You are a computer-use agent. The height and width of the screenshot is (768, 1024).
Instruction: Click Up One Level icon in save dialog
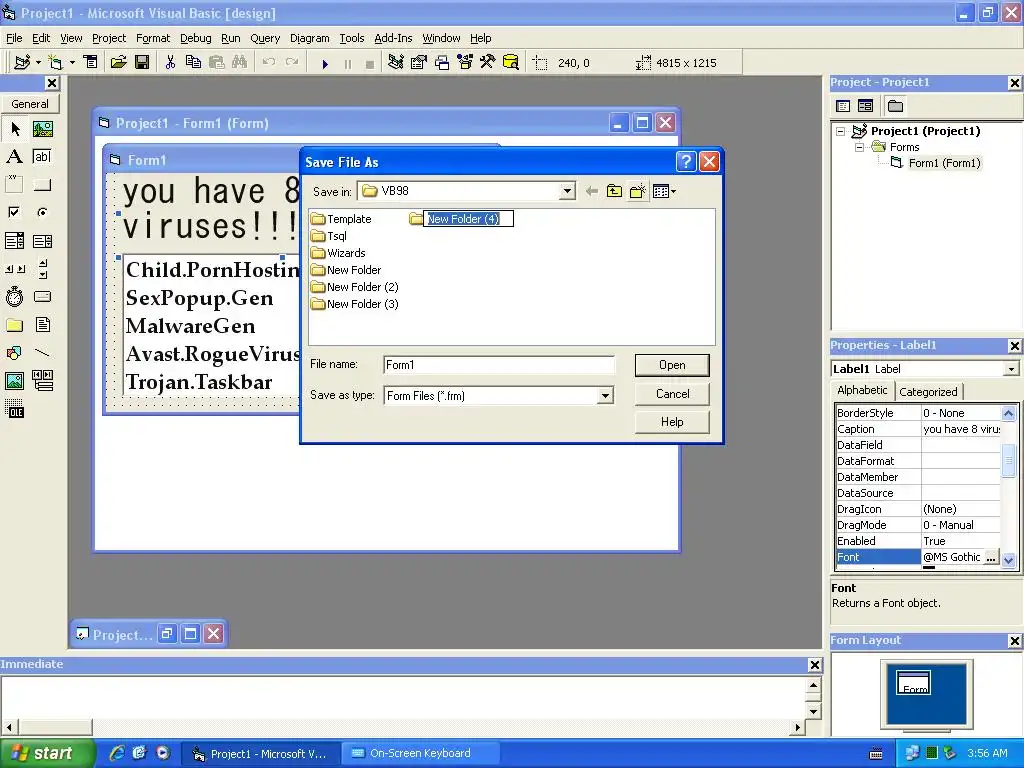614,191
